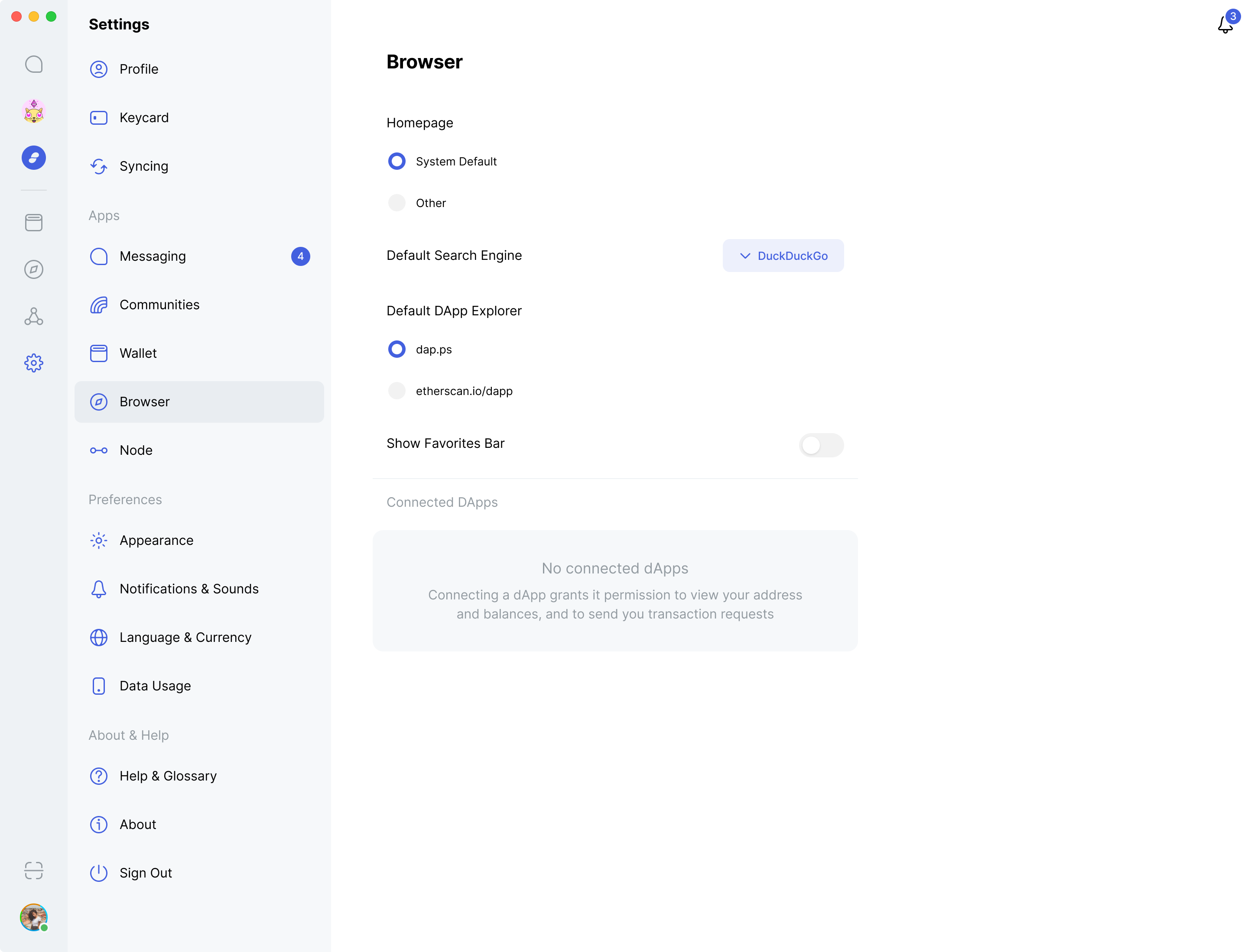This screenshot has height=952, width=1248.
Task: Open the browser compass icon in left rail
Action: tap(34, 269)
